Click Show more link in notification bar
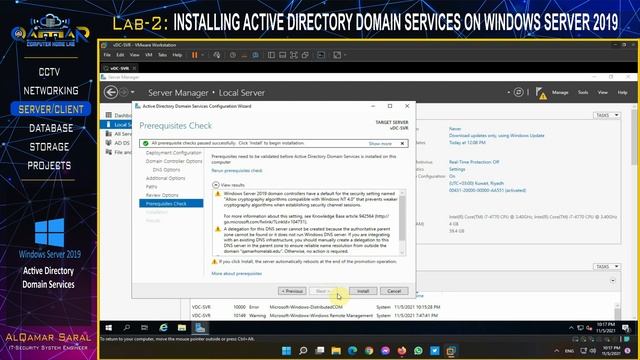 380,144
